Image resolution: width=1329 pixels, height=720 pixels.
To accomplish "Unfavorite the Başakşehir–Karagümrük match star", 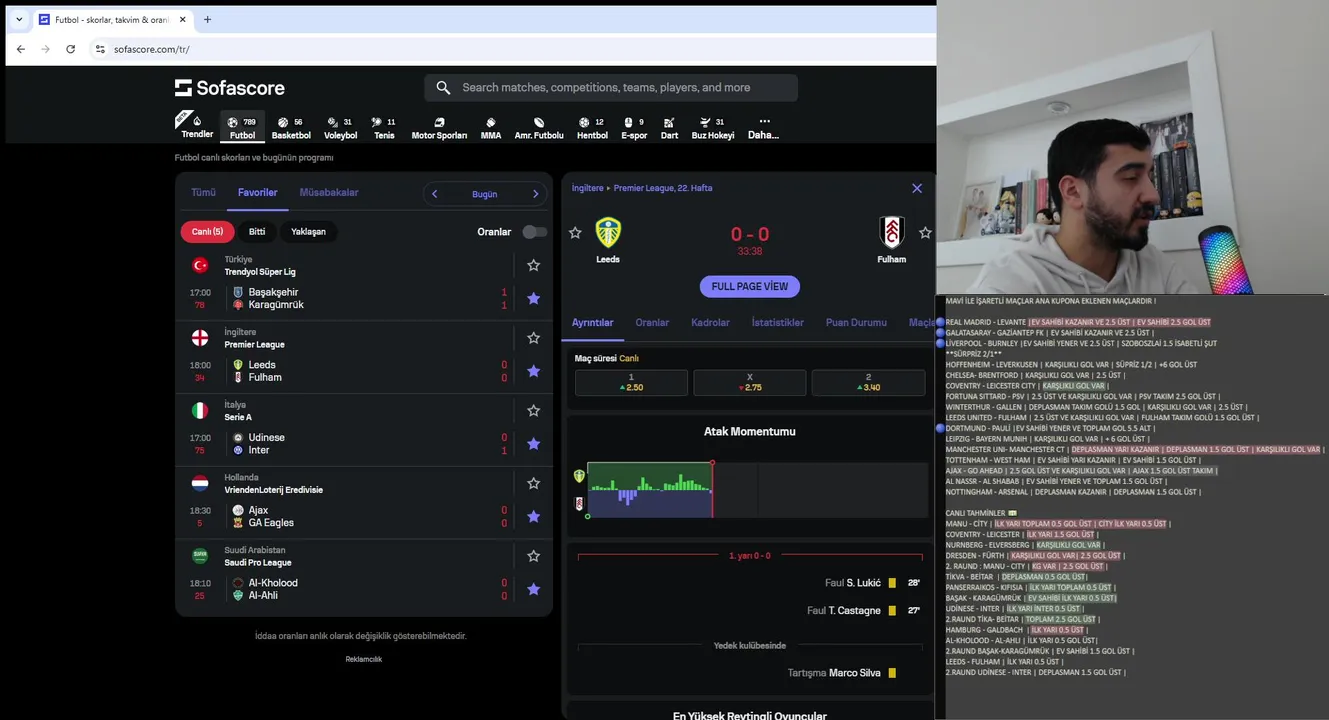I will pos(533,298).
